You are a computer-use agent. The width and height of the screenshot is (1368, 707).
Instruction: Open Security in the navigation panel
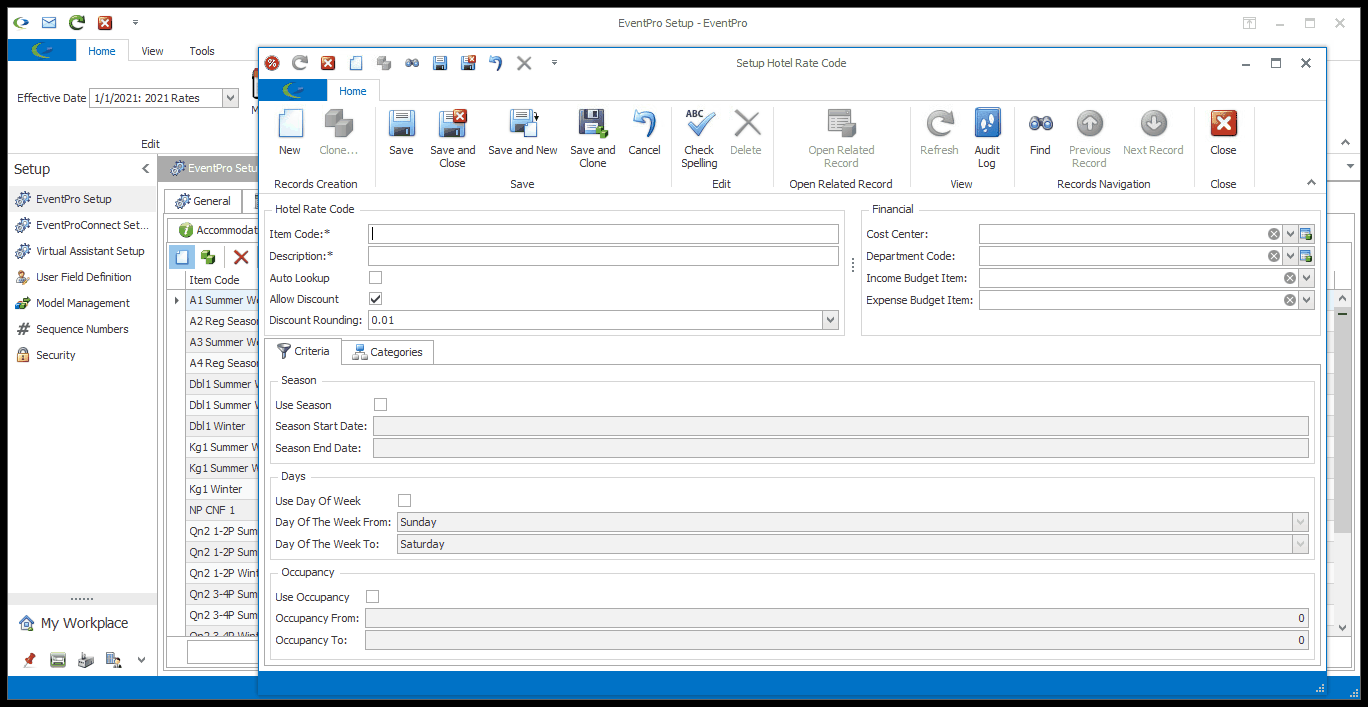point(82,355)
